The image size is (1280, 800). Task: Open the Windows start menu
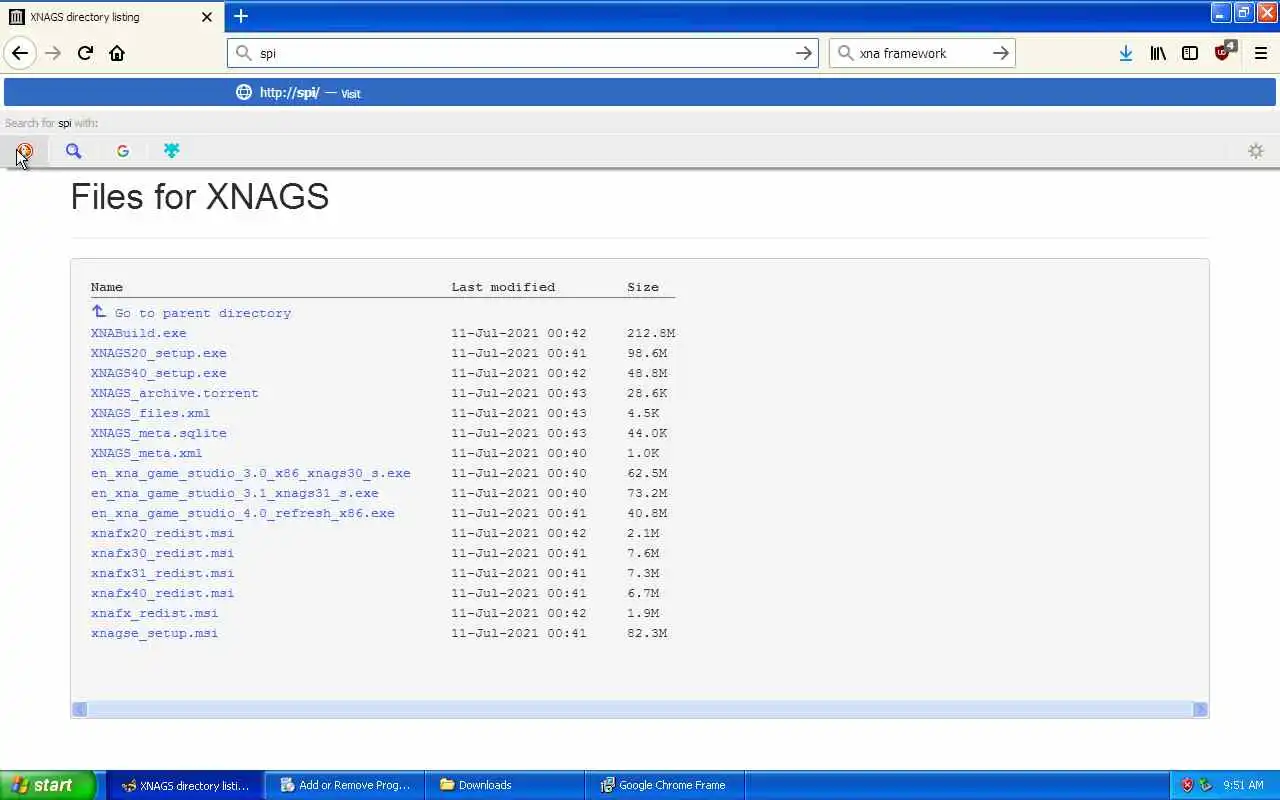coord(48,785)
